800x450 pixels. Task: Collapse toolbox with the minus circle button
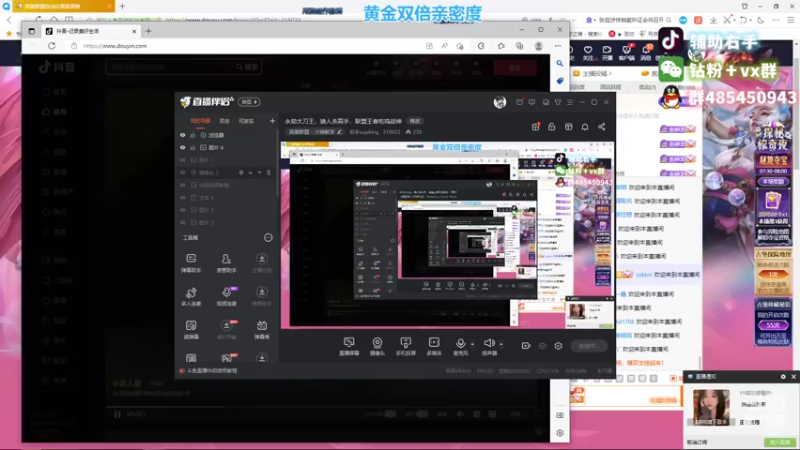268,237
